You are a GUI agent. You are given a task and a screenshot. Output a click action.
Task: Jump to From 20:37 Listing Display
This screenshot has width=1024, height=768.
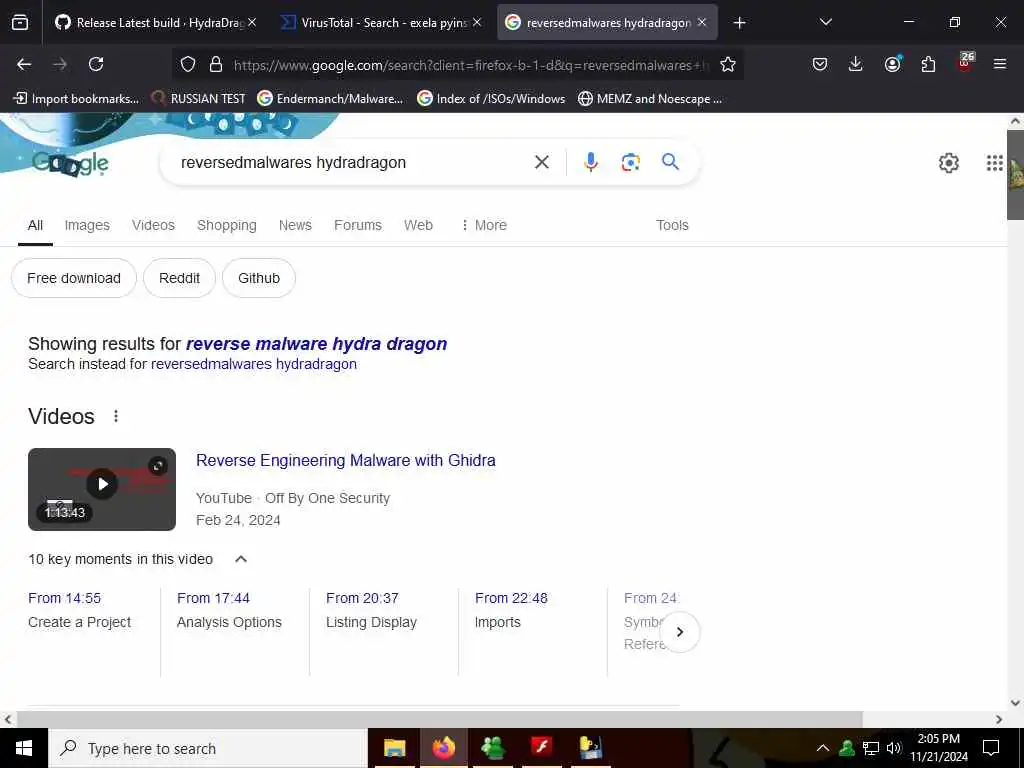[371, 610]
